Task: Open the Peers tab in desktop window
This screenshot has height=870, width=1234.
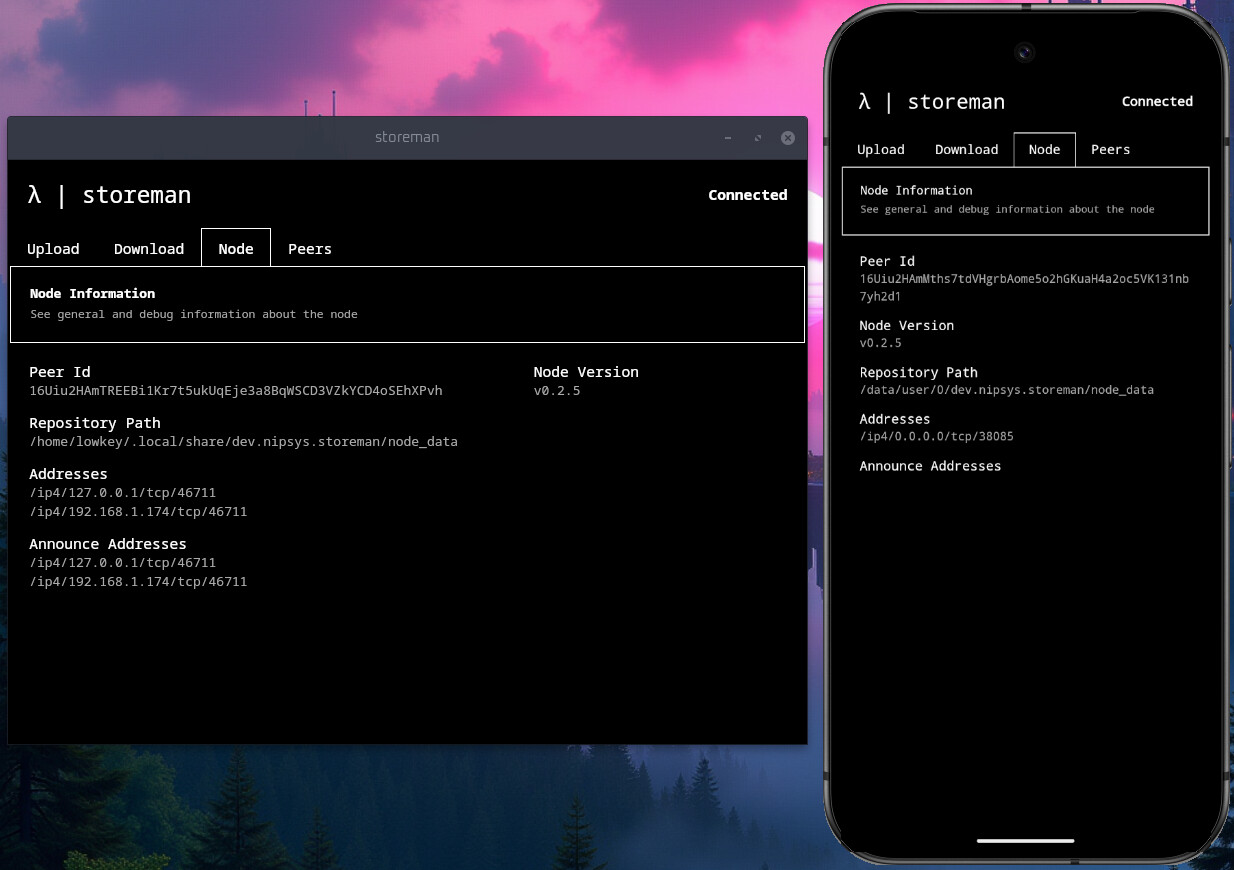Action: (x=310, y=249)
